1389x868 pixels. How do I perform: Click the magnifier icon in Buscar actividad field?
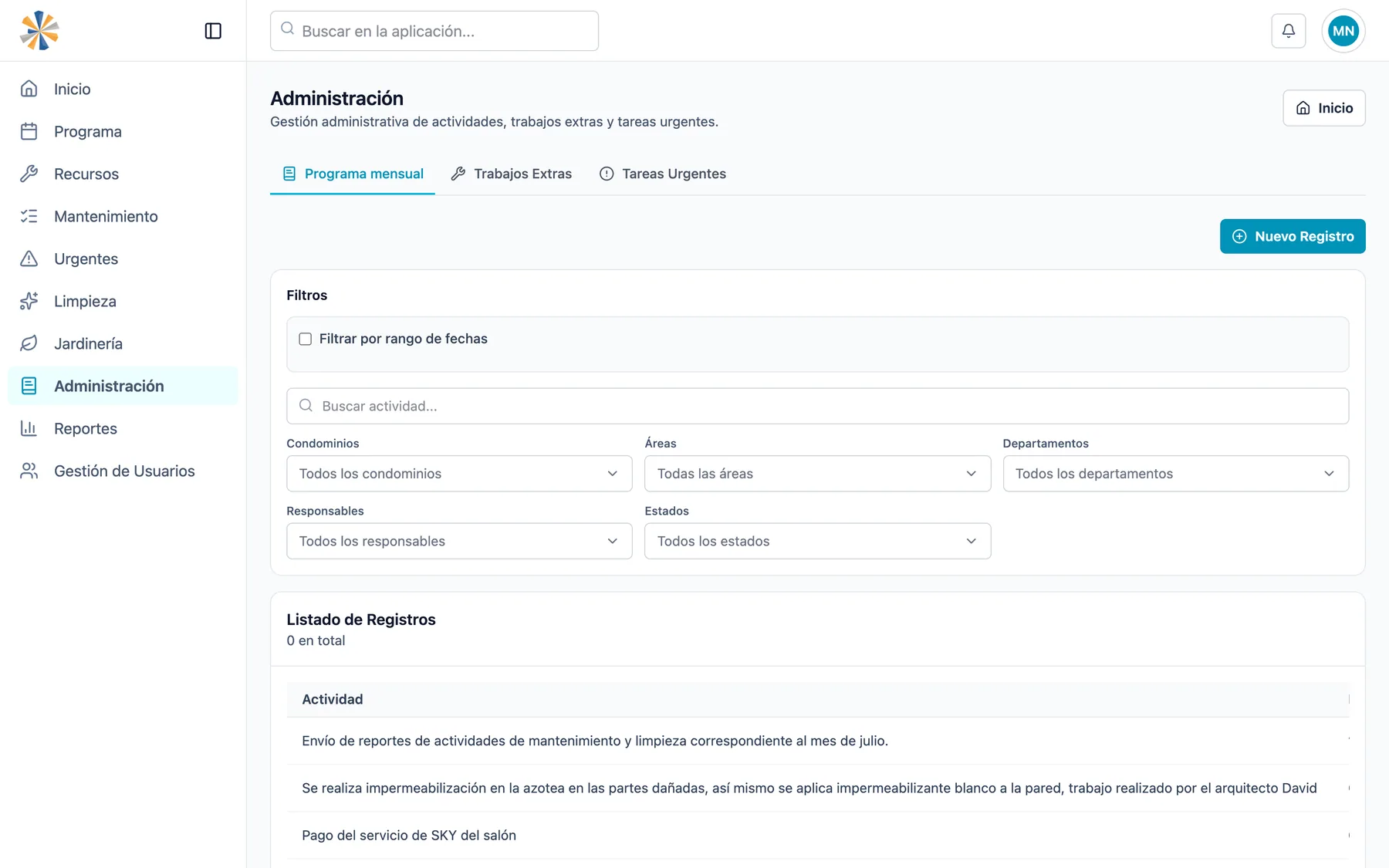[x=306, y=405]
